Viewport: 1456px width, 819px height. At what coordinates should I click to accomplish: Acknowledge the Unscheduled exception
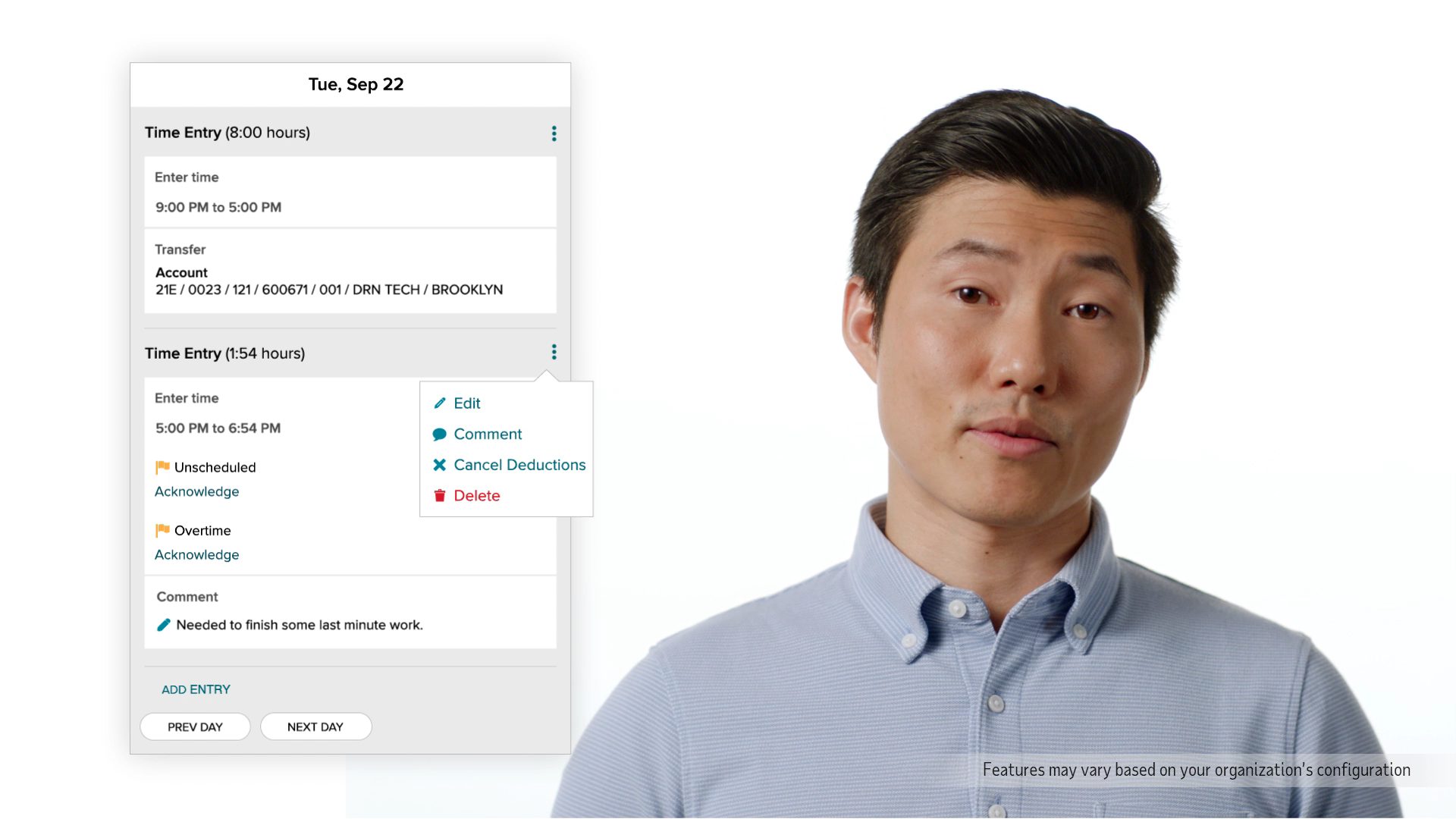[196, 491]
